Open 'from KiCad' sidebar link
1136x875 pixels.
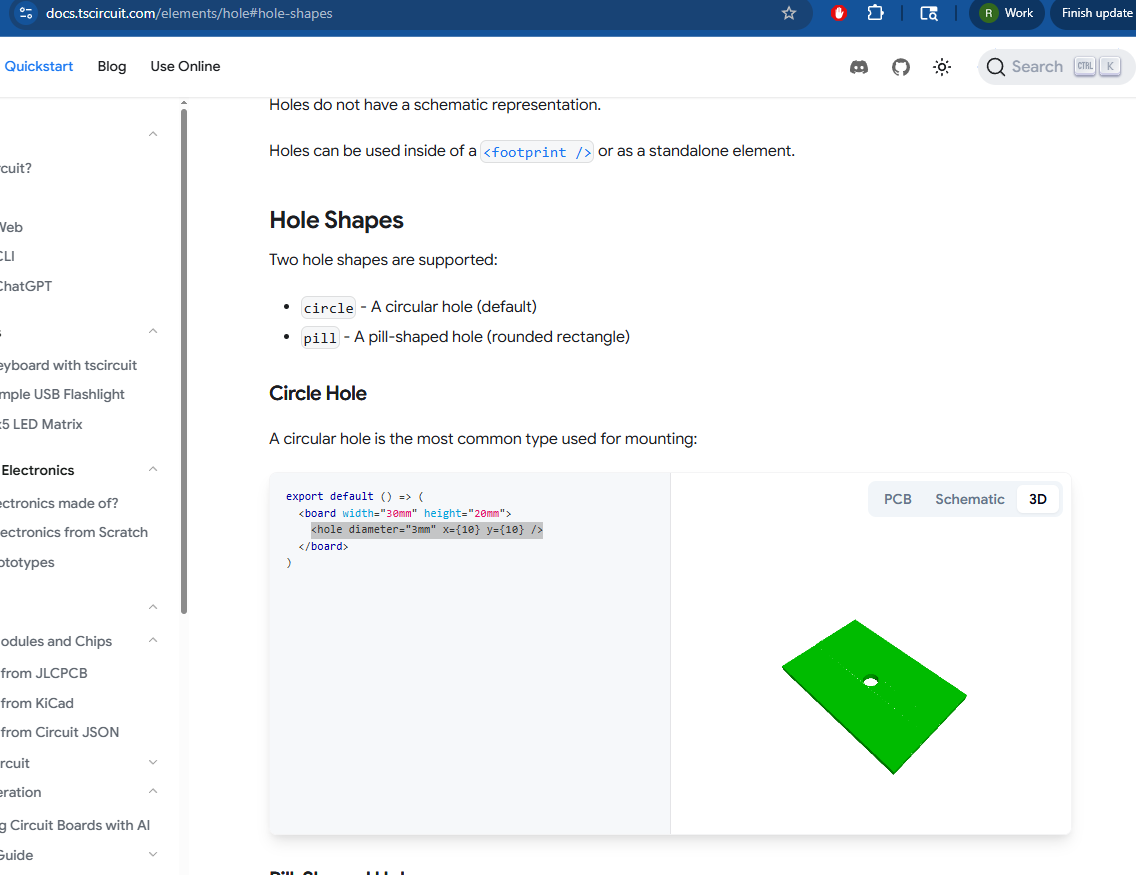pyautogui.click(x=37, y=703)
